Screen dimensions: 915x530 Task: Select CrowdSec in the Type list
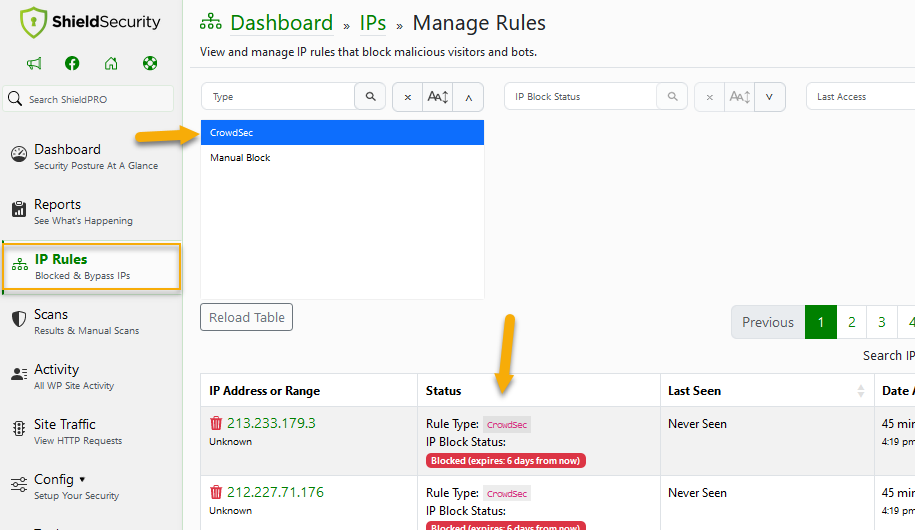(342, 132)
